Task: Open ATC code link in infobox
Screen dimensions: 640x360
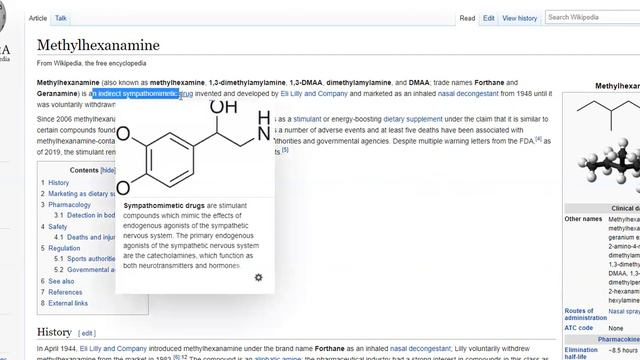Action: pos(578,328)
